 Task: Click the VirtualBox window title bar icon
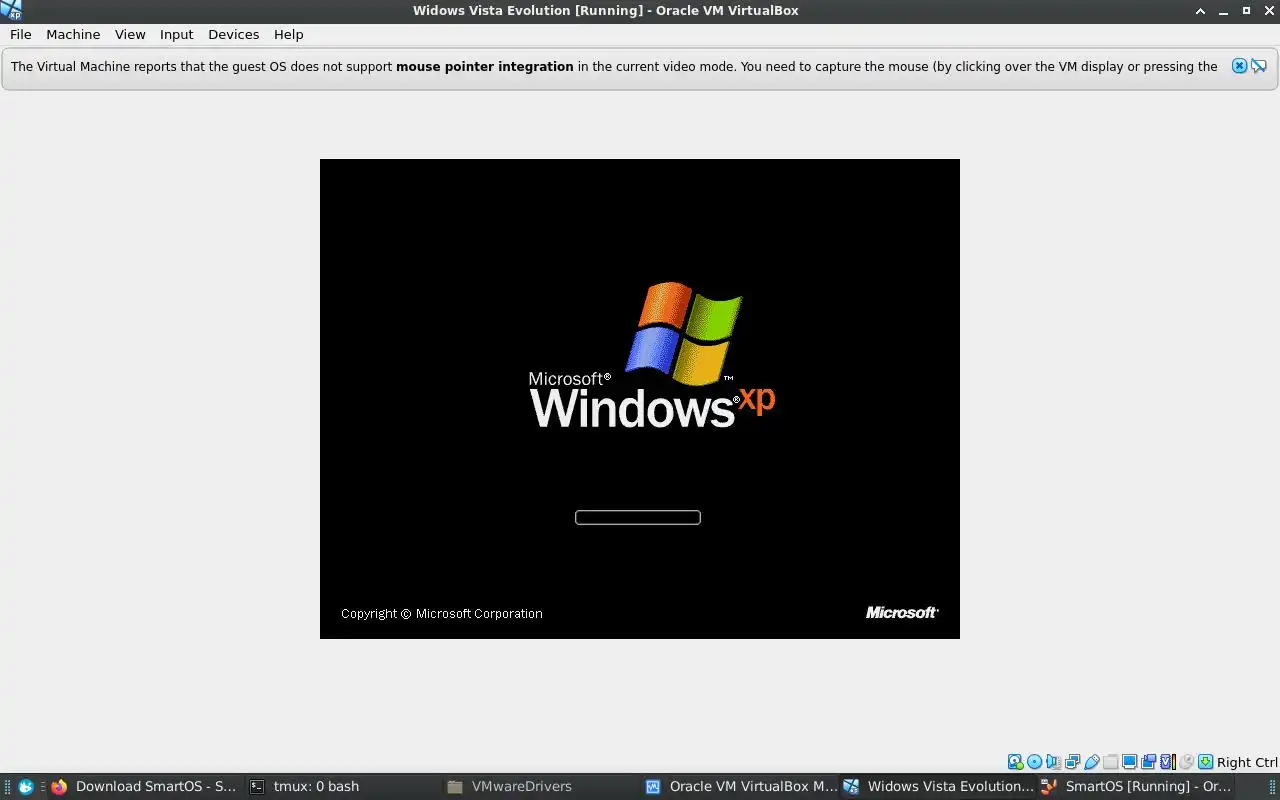11,10
